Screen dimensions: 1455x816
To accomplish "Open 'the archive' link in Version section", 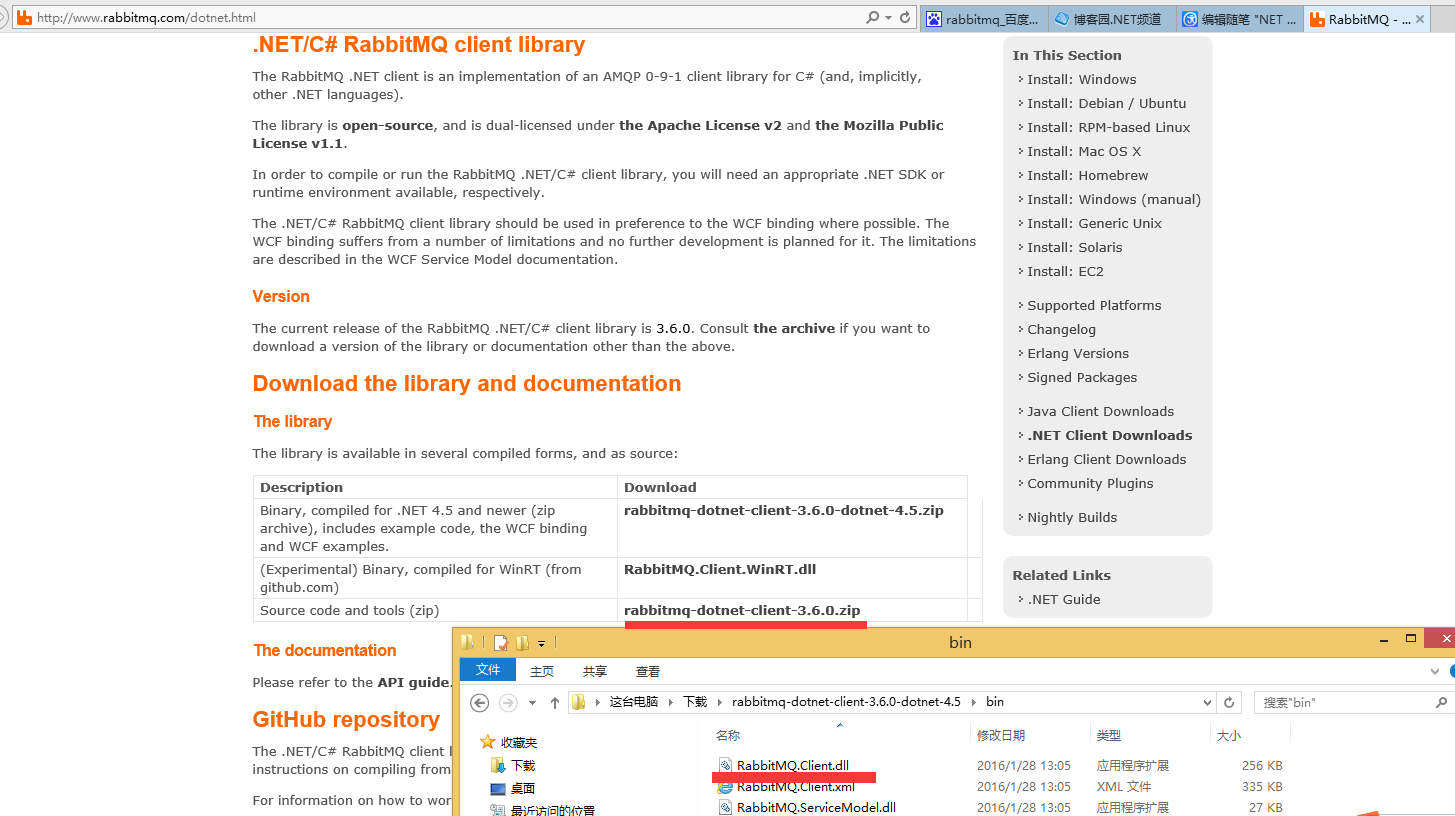I will [x=794, y=329].
